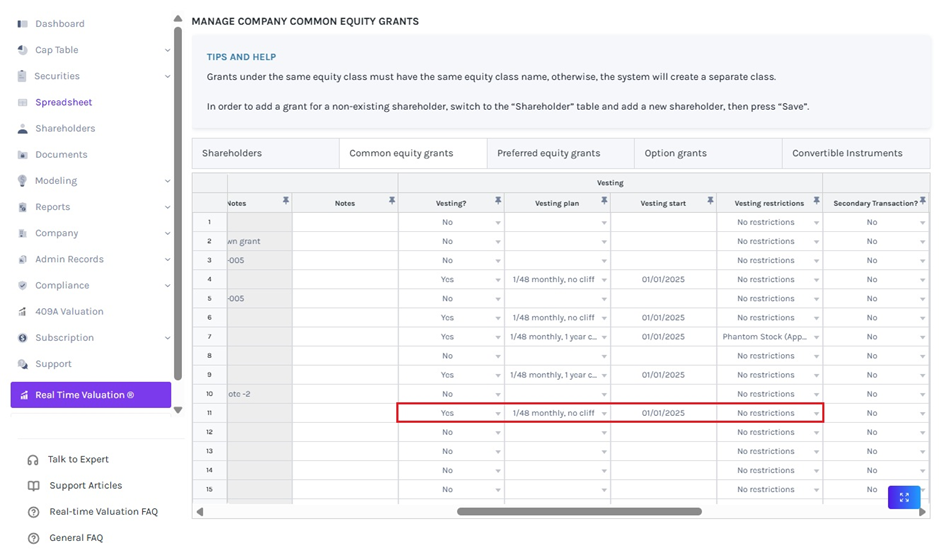Click the 409A Valuation icon
Screen dimensions: 939x555
(x=22, y=312)
